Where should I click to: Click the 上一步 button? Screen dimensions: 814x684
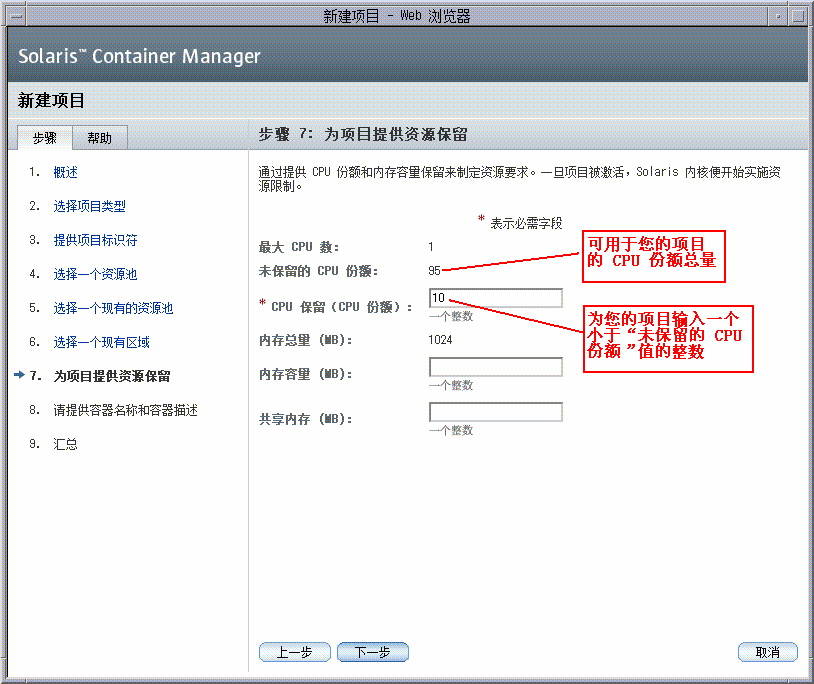[294, 652]
